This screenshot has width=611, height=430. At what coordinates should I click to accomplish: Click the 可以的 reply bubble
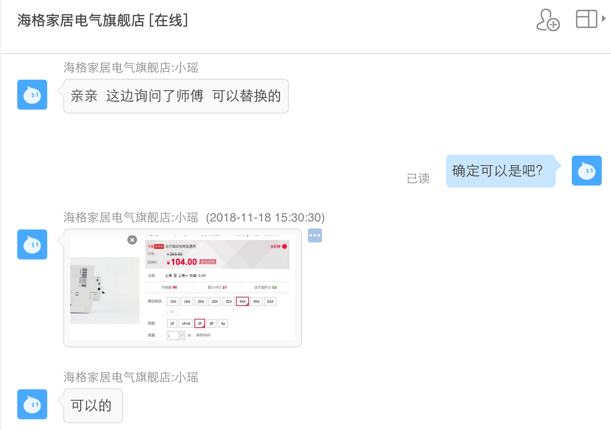click(x=92, y=405)
